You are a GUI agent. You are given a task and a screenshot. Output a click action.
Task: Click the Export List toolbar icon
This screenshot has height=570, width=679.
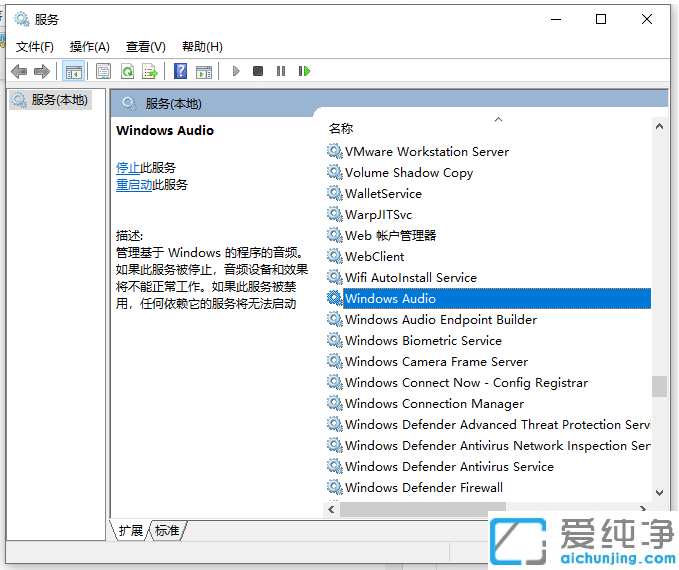pyautogui.click(x=150, y=71)
